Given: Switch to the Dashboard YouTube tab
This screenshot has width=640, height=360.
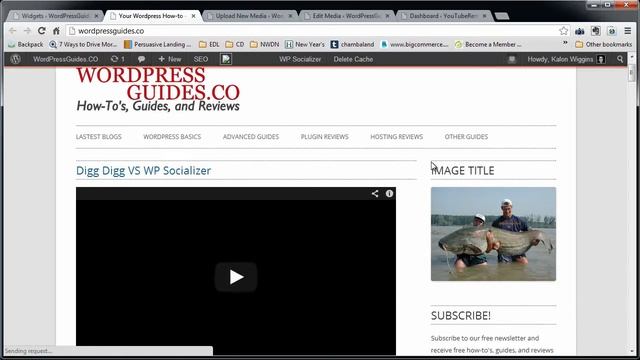Looking at the screenshot, I should pos(444,16).
